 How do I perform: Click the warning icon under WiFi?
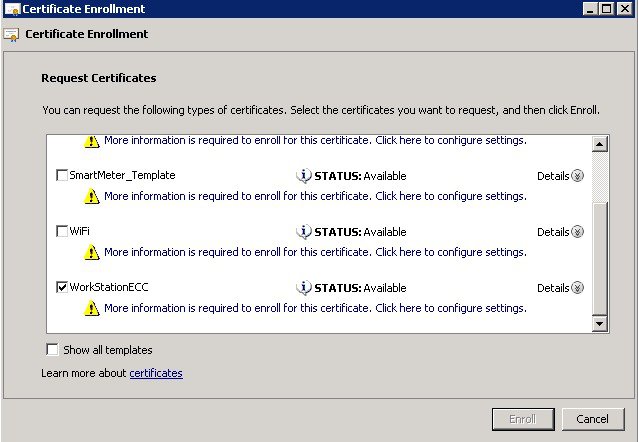pos(92,252)
